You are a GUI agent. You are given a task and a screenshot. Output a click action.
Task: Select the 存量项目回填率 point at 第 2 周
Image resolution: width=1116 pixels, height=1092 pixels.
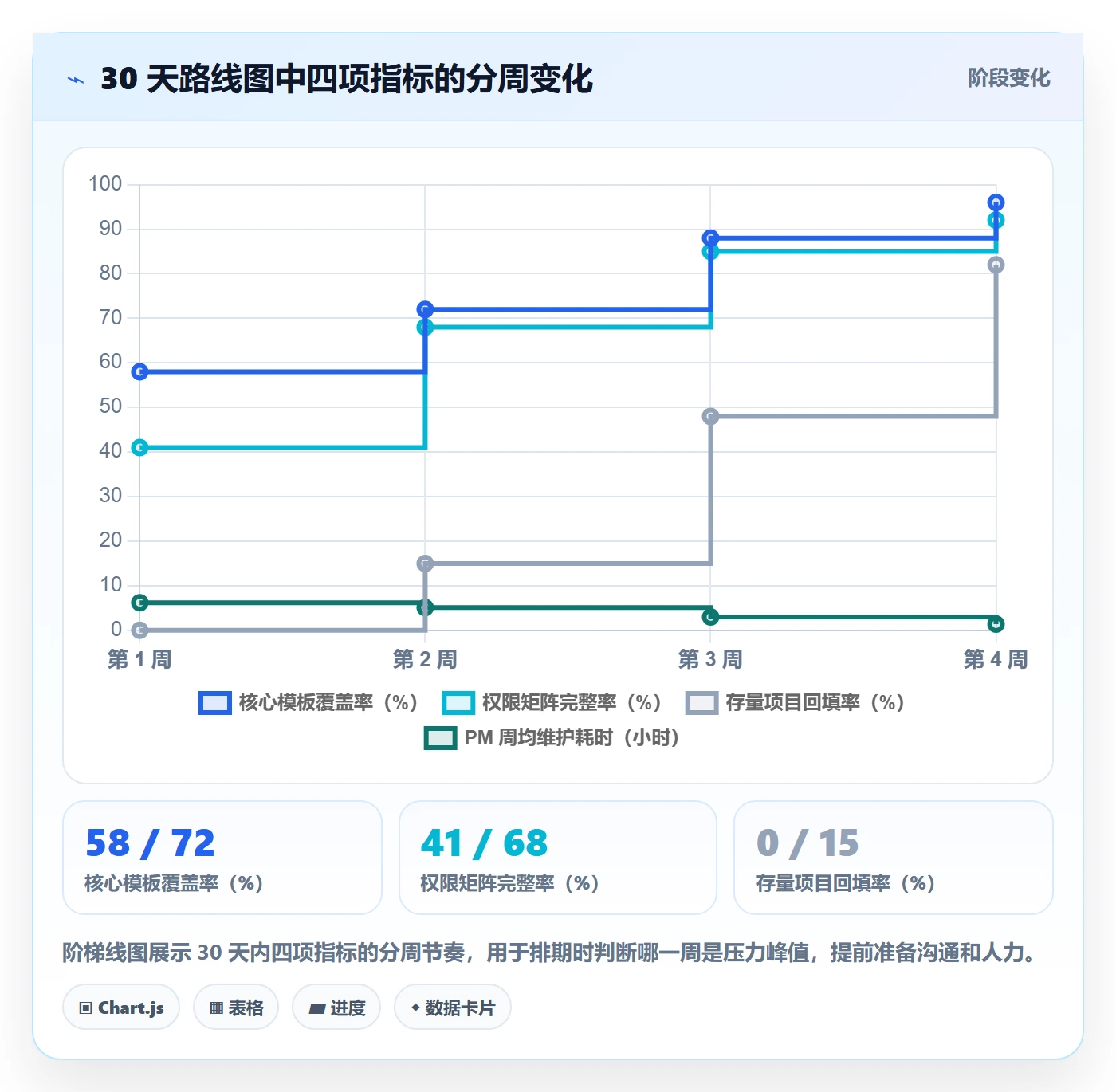click(425, 564)
